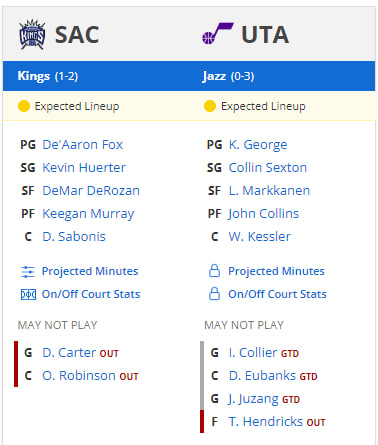Click the Jazz (0-3) team name heading
Image resolution: width=378 pixels, height=445 pixels.
[228, 76]
